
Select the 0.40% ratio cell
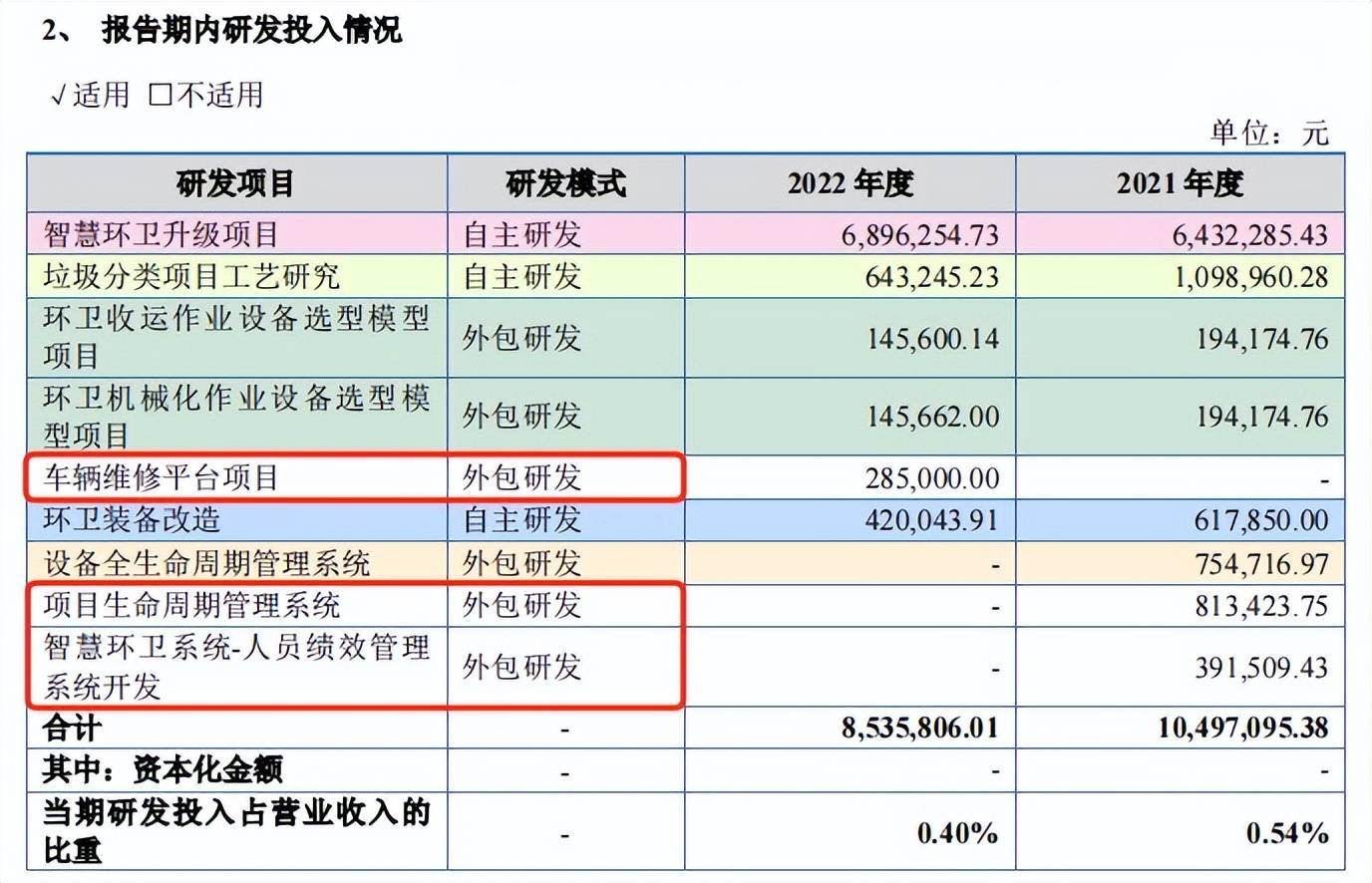point(957,833)
